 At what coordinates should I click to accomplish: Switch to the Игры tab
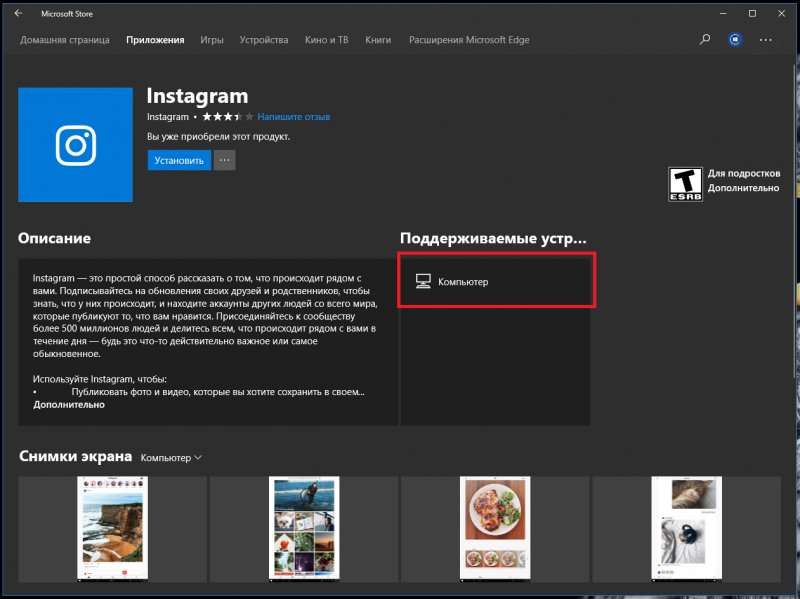[212, 40]
